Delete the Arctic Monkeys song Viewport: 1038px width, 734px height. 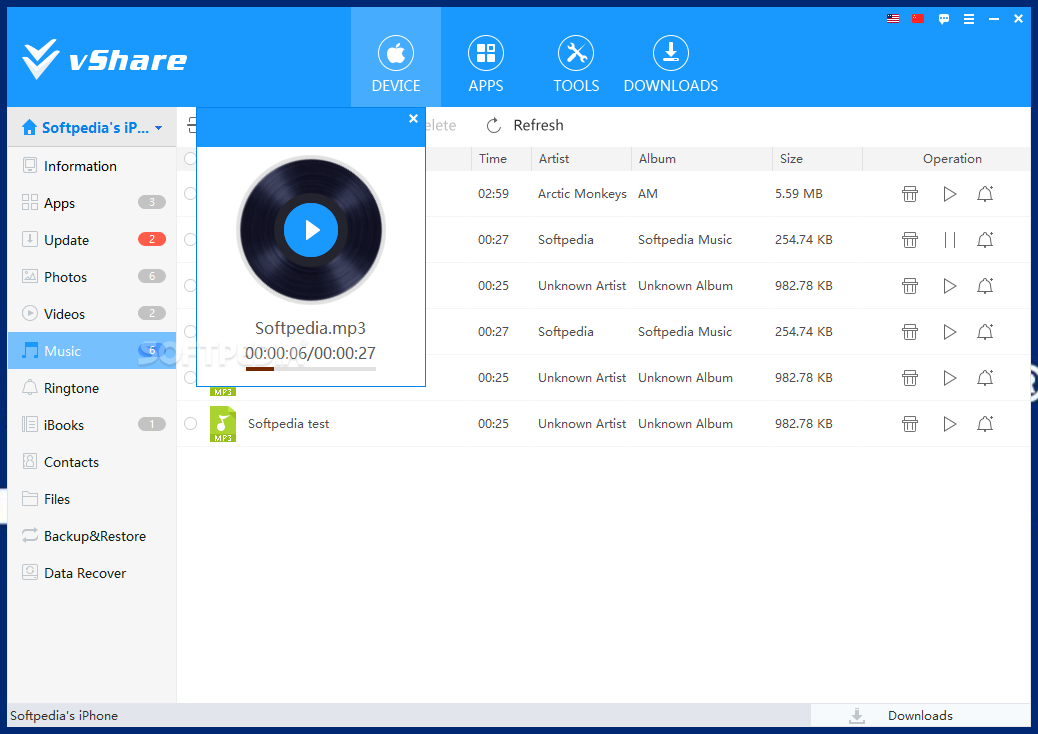[910, 194]
